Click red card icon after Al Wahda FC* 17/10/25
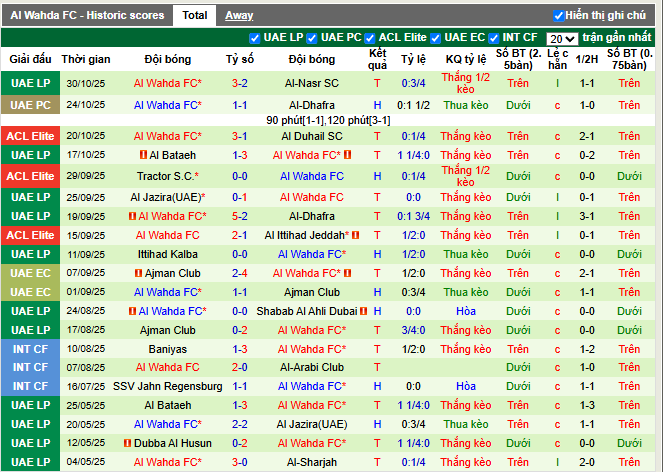This screenshot has width=663, height=472. pos(348,155)
